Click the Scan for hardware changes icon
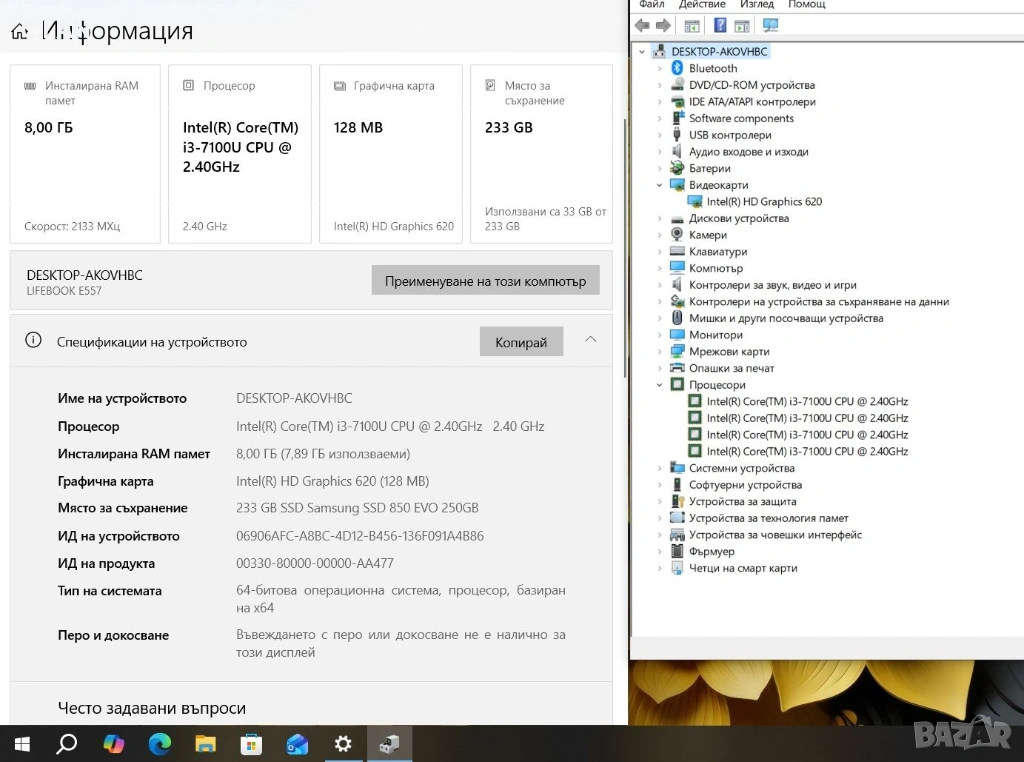Image resolution: width=1024 pixels, height=762 pixels. coord(770,26)
